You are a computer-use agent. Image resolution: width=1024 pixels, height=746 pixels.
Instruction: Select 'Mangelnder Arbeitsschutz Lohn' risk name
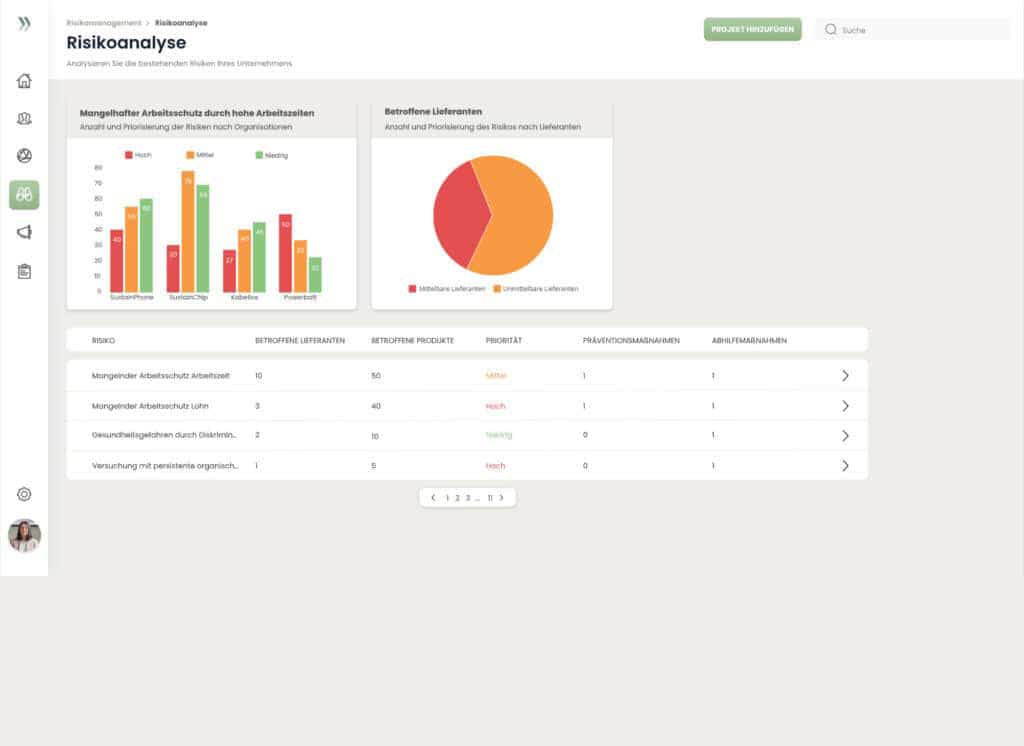pyautogui.click(x=150, y=406)
